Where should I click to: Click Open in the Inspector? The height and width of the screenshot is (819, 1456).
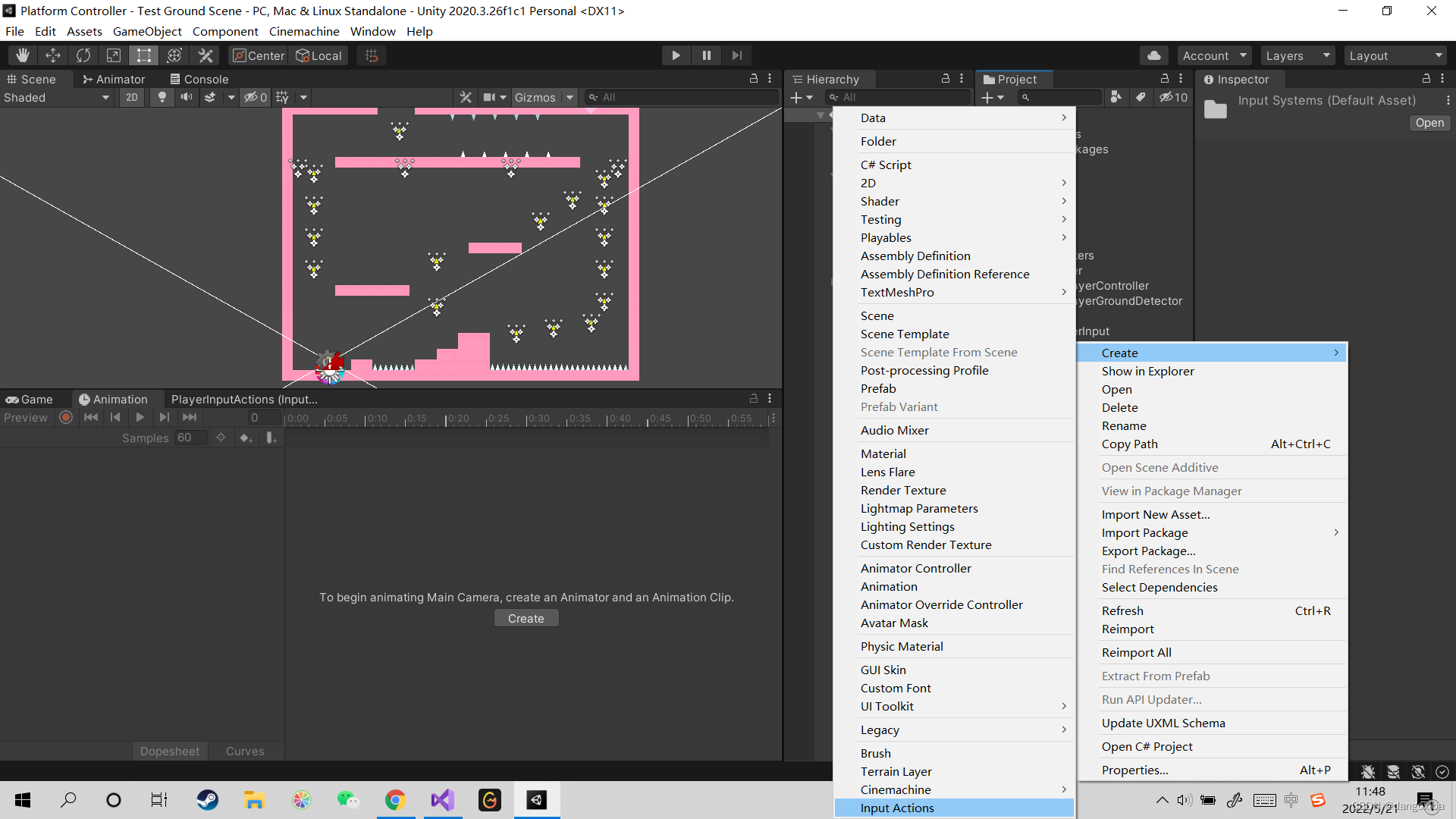point(1429,123)
